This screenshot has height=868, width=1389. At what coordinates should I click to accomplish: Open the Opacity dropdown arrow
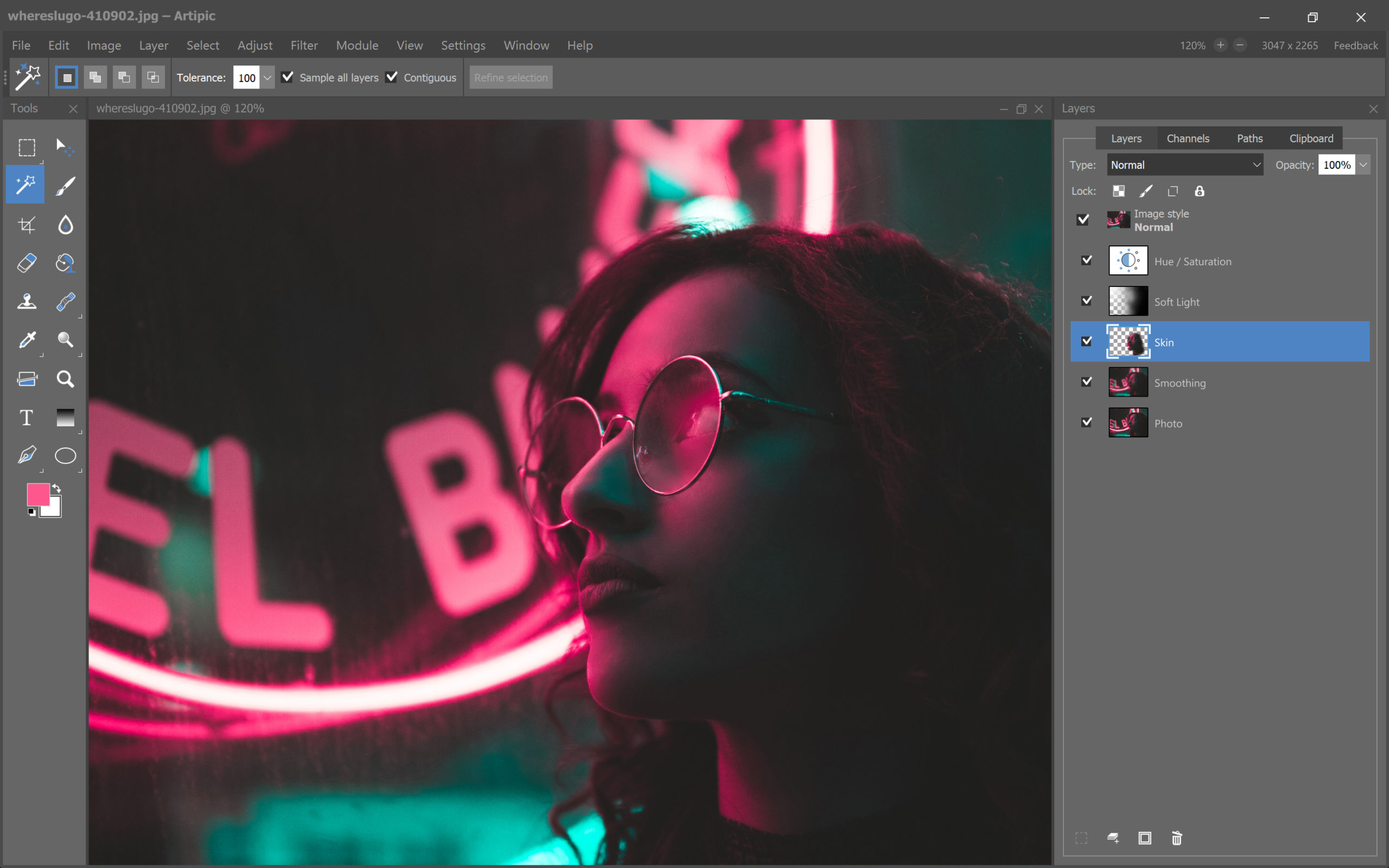(x=1363, y=165)
